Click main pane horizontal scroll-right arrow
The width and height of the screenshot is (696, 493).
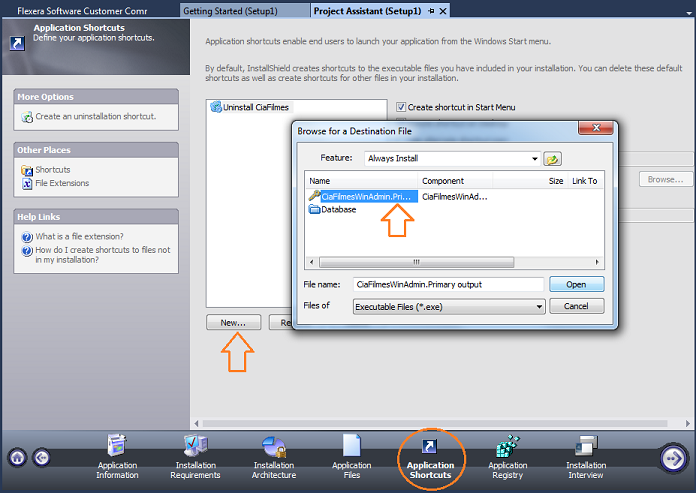688,423
